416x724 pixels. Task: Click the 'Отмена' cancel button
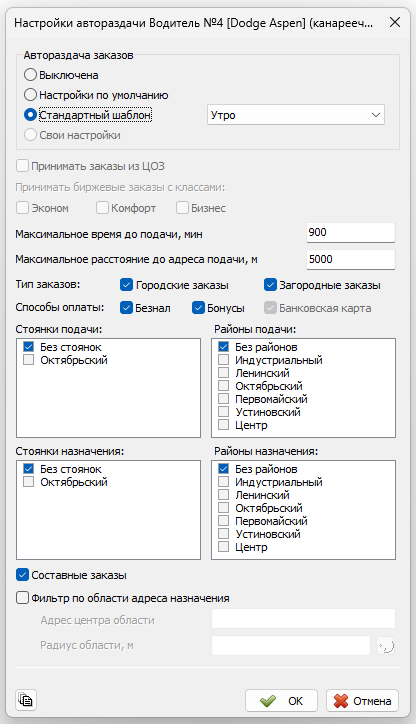click(x=362, y=700)
